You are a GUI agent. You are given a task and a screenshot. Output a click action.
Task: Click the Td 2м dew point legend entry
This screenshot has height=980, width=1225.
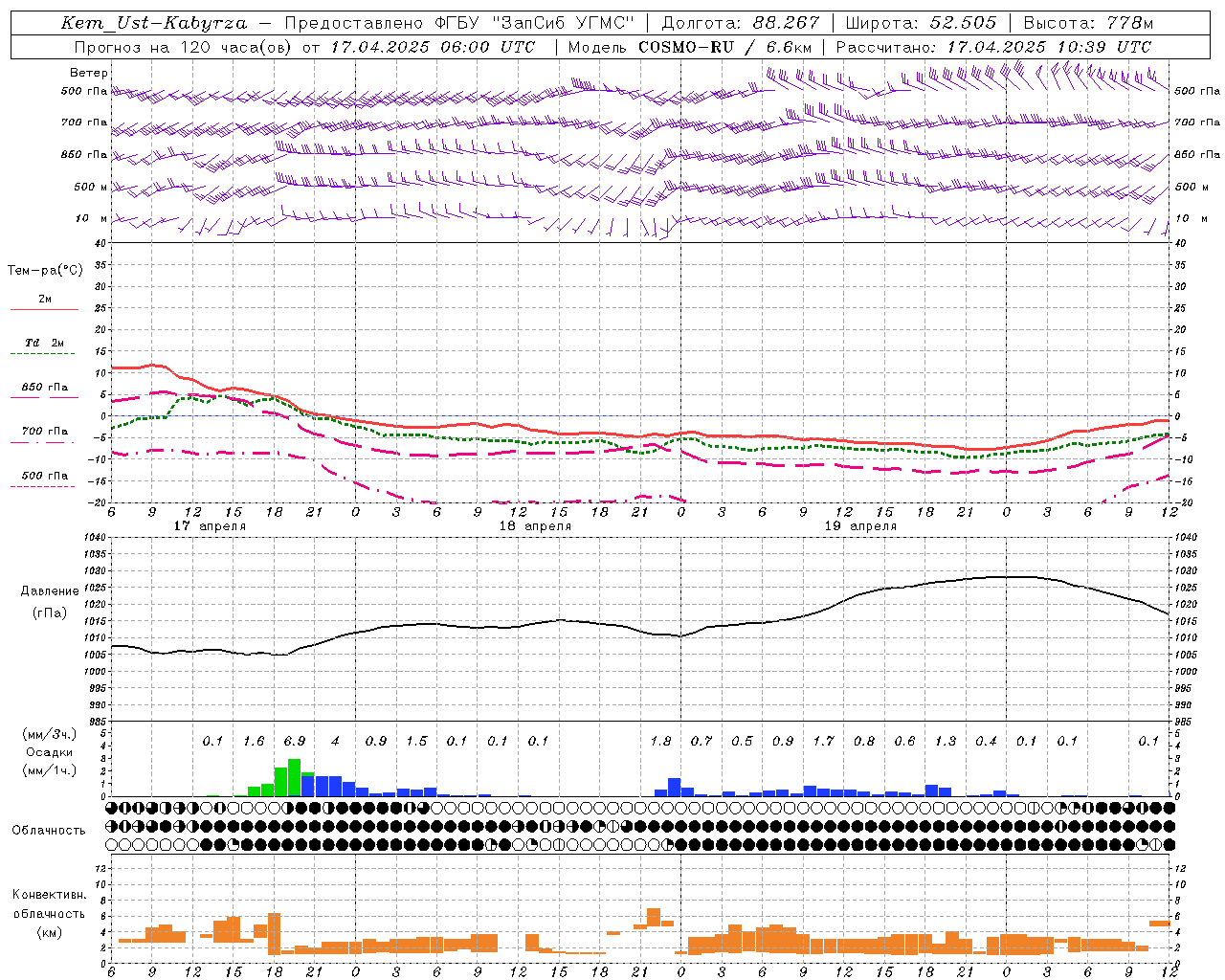(45, 343)
